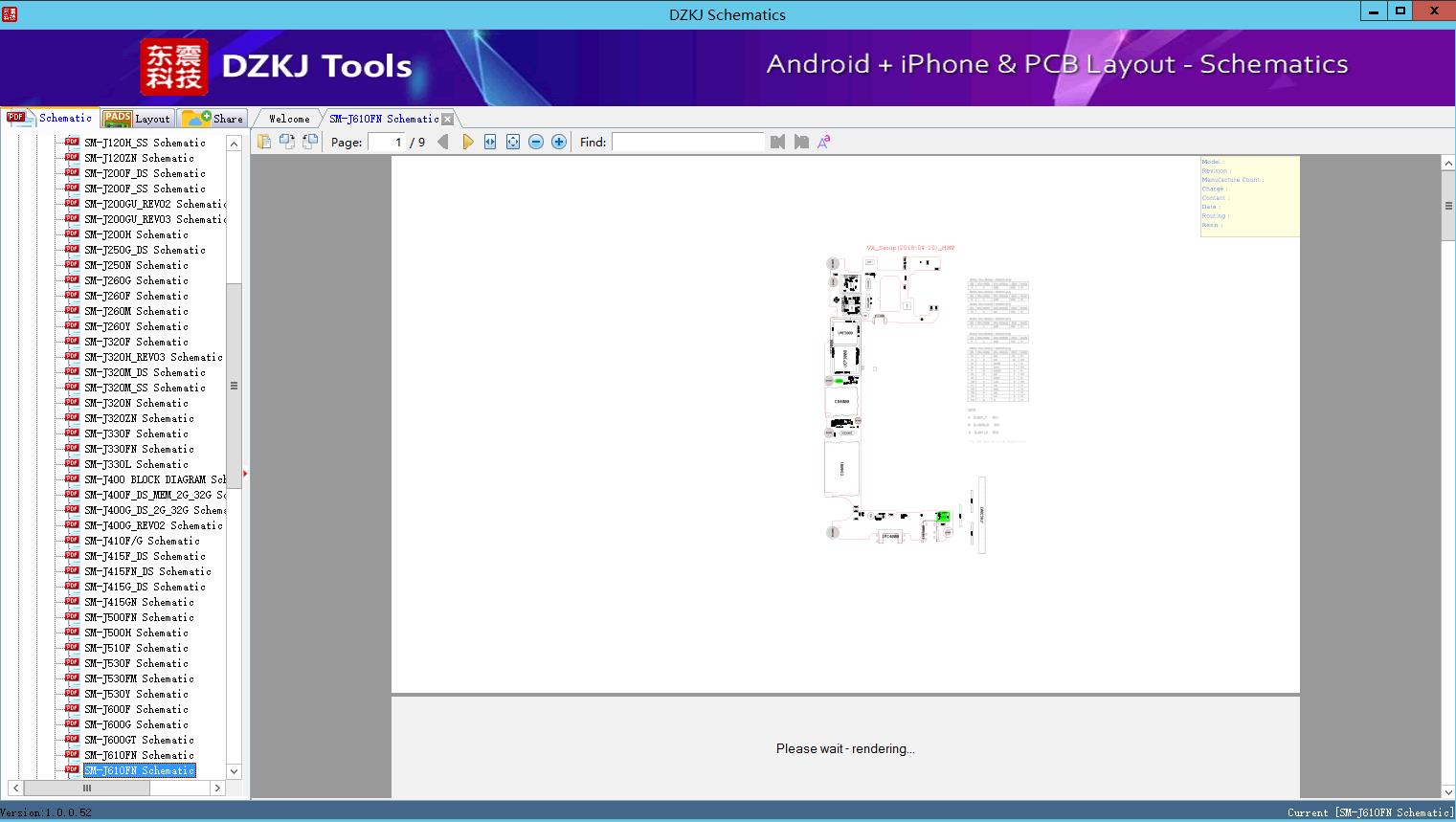Image resolution: width=1456 pixels, height=822 pixels.
Task: Open SM-J120ZN Schematic
Action: click(x=139, y=158)
